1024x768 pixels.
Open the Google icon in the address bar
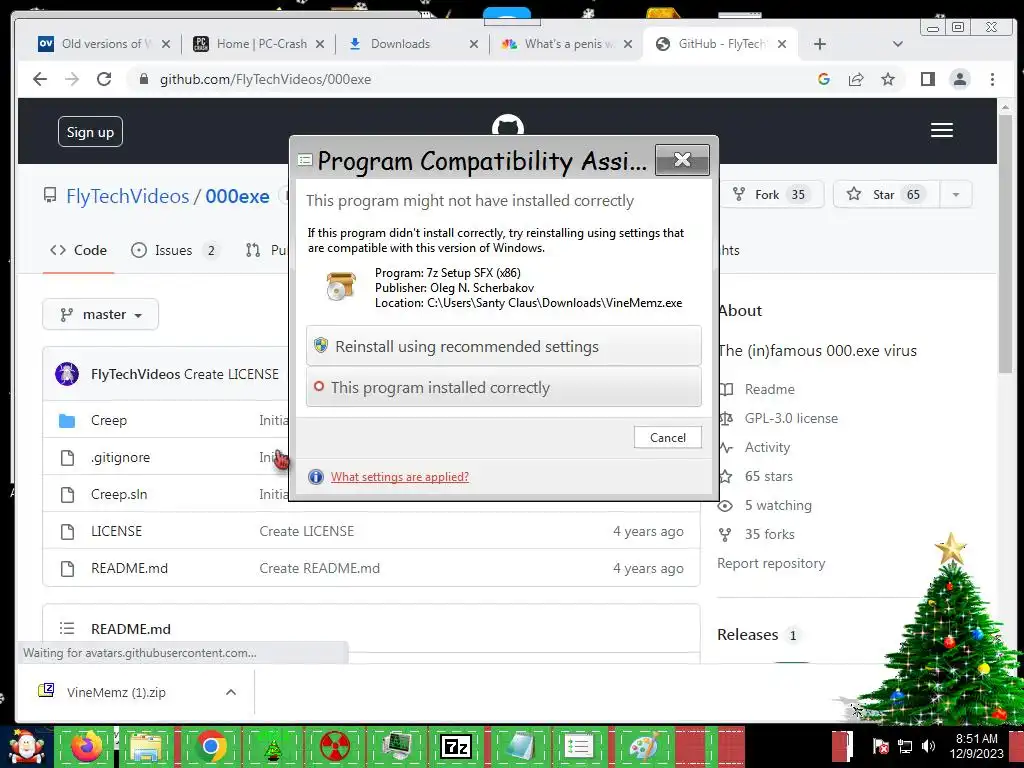[x=824, y=79]
